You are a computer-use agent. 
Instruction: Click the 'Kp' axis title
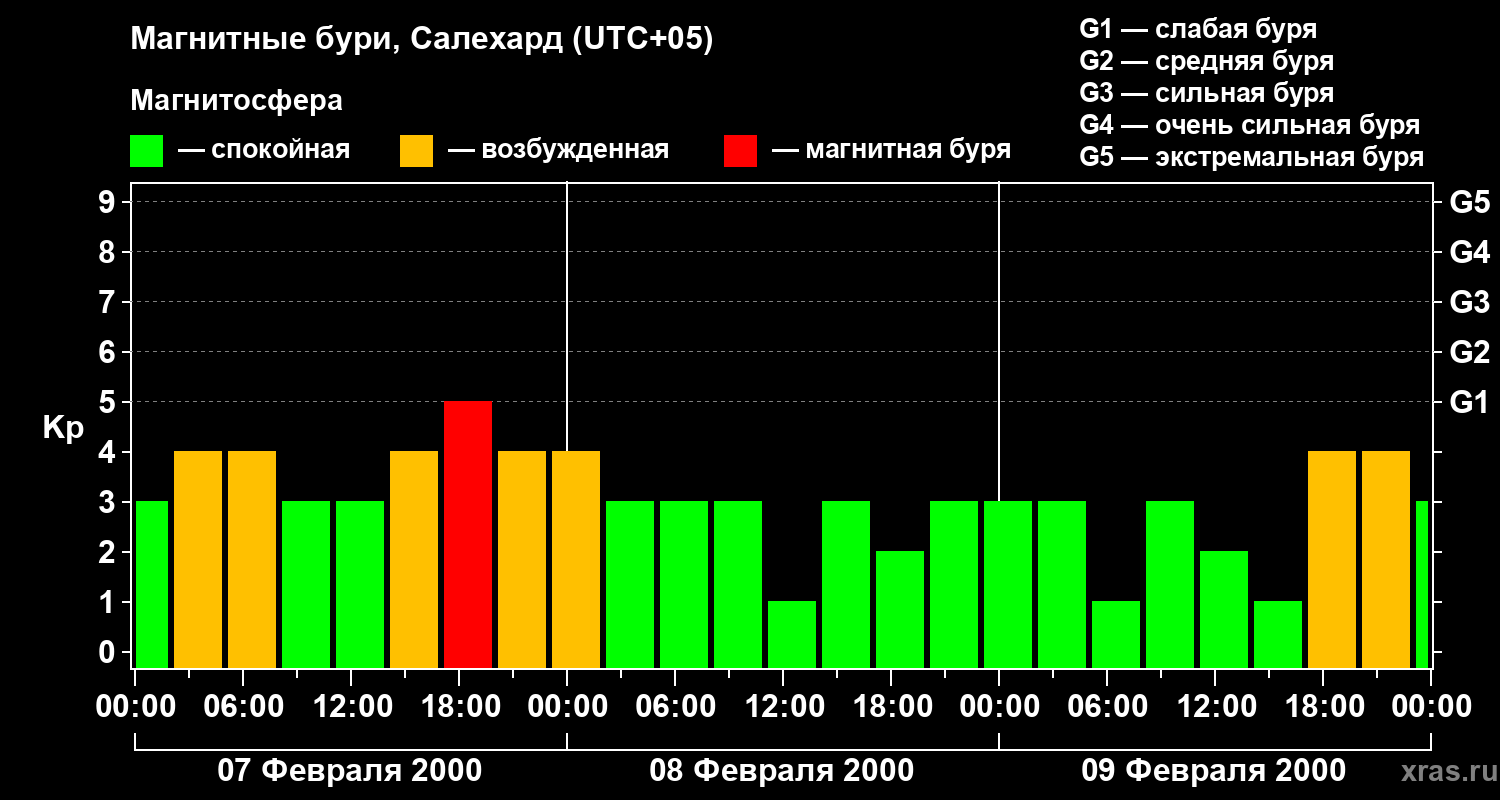63,428
